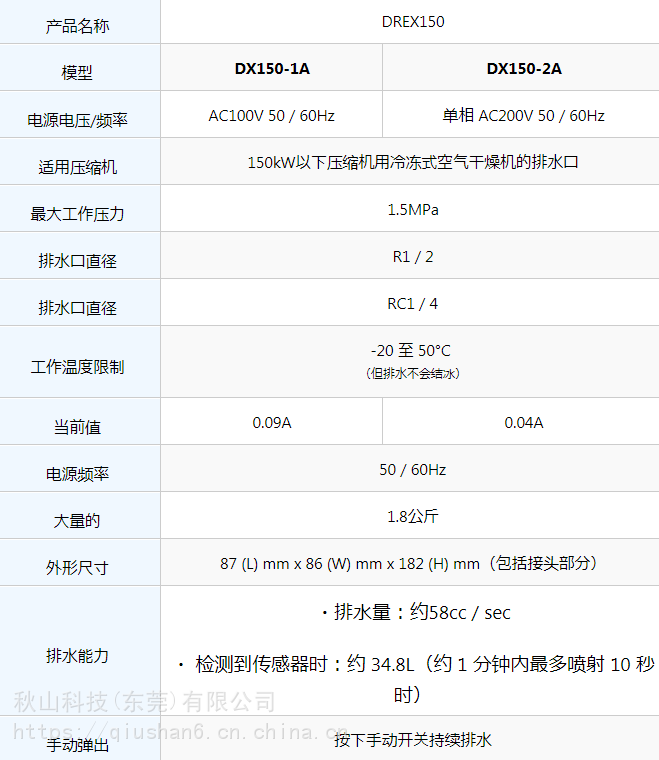This screenshot has width=659, height=760.
Task: Select the 大量的 label
Action: point(77,521)
